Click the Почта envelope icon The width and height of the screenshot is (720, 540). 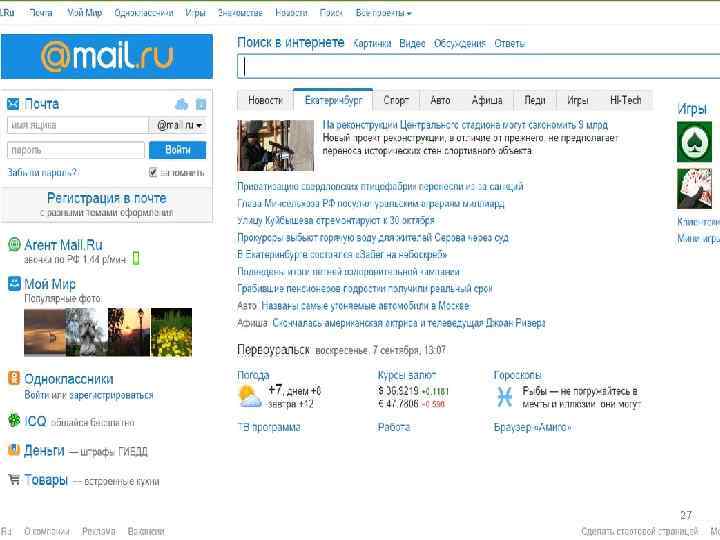(13, 104)
